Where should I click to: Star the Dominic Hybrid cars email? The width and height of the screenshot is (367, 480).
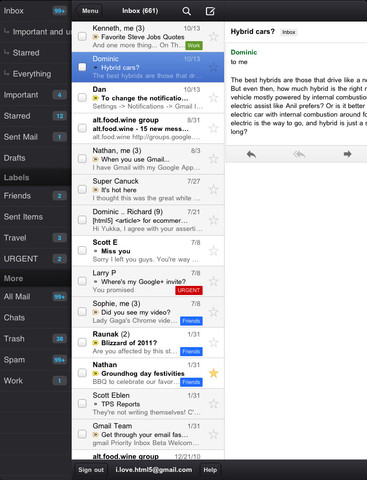[213, 67]
